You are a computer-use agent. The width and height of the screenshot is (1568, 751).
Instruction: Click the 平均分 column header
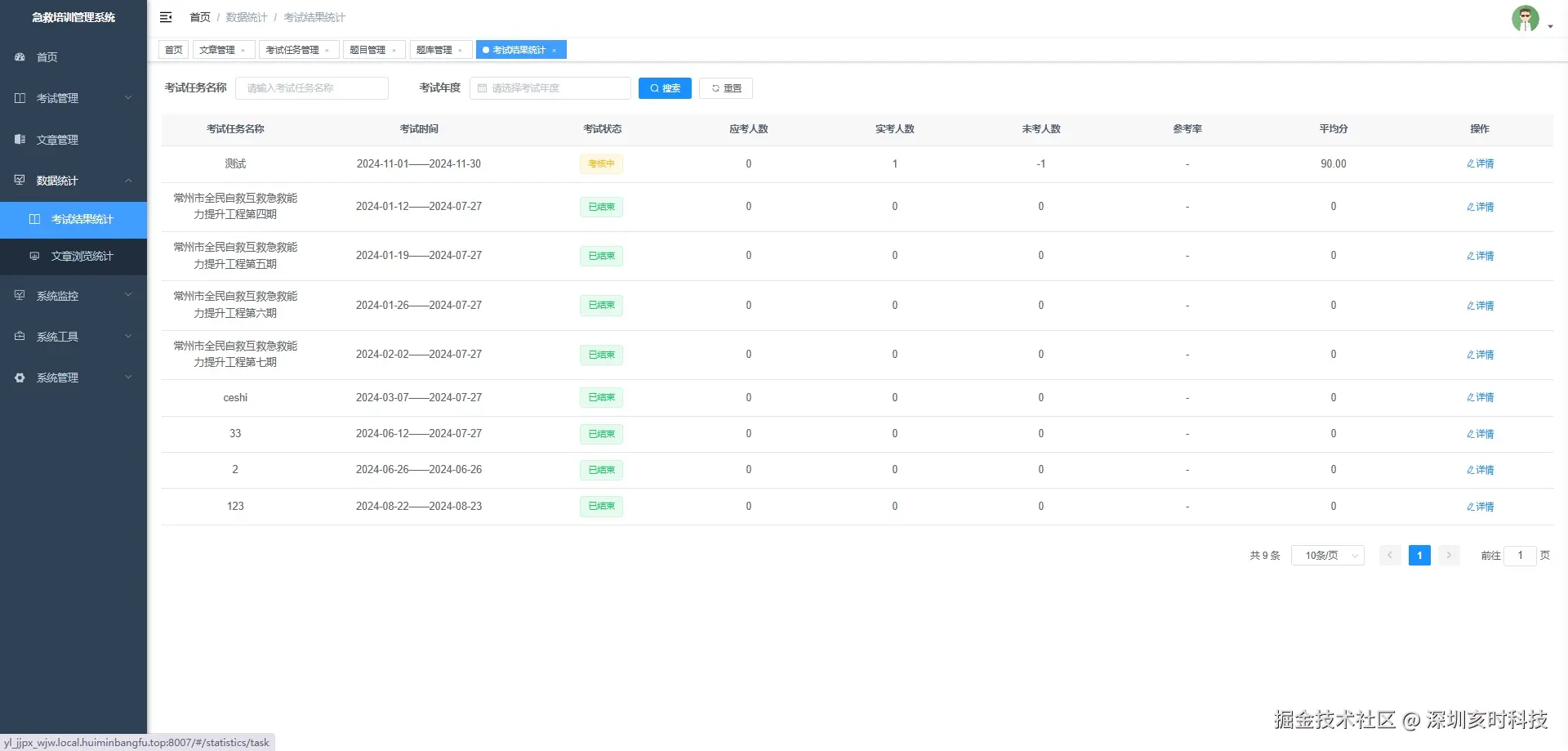point(1334,129)
